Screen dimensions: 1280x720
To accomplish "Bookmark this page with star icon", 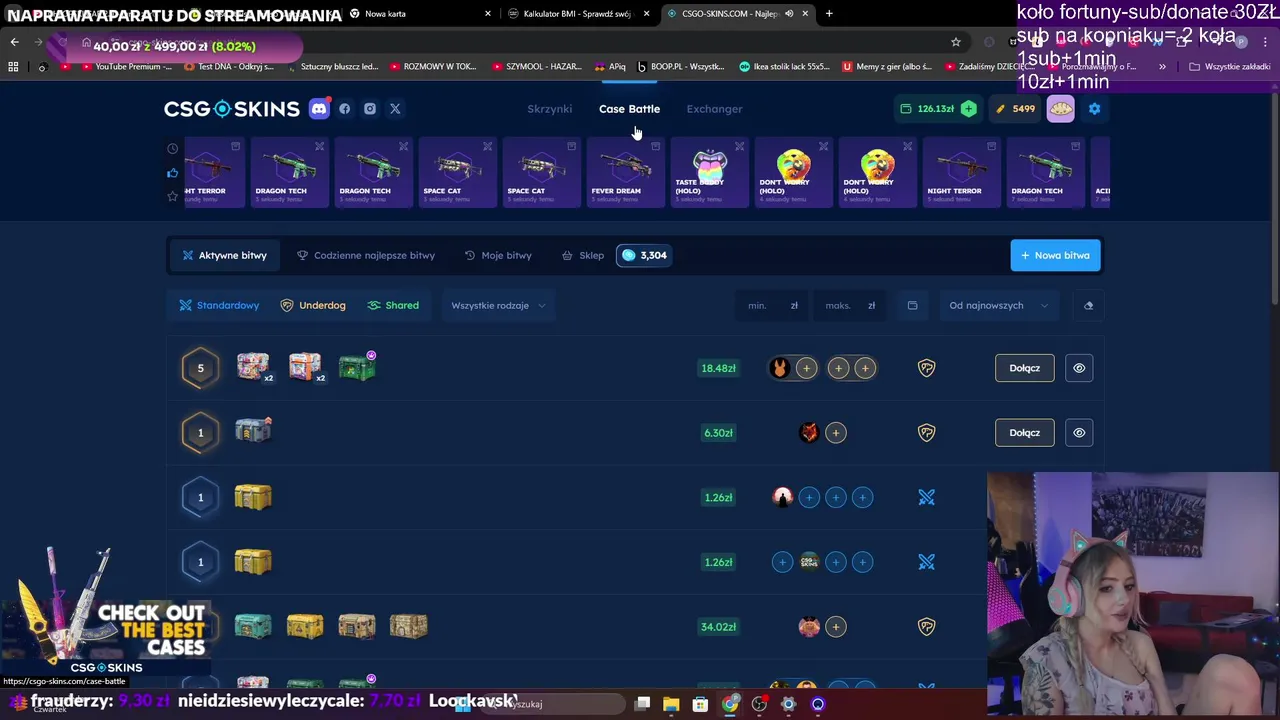I will [956, 42].
